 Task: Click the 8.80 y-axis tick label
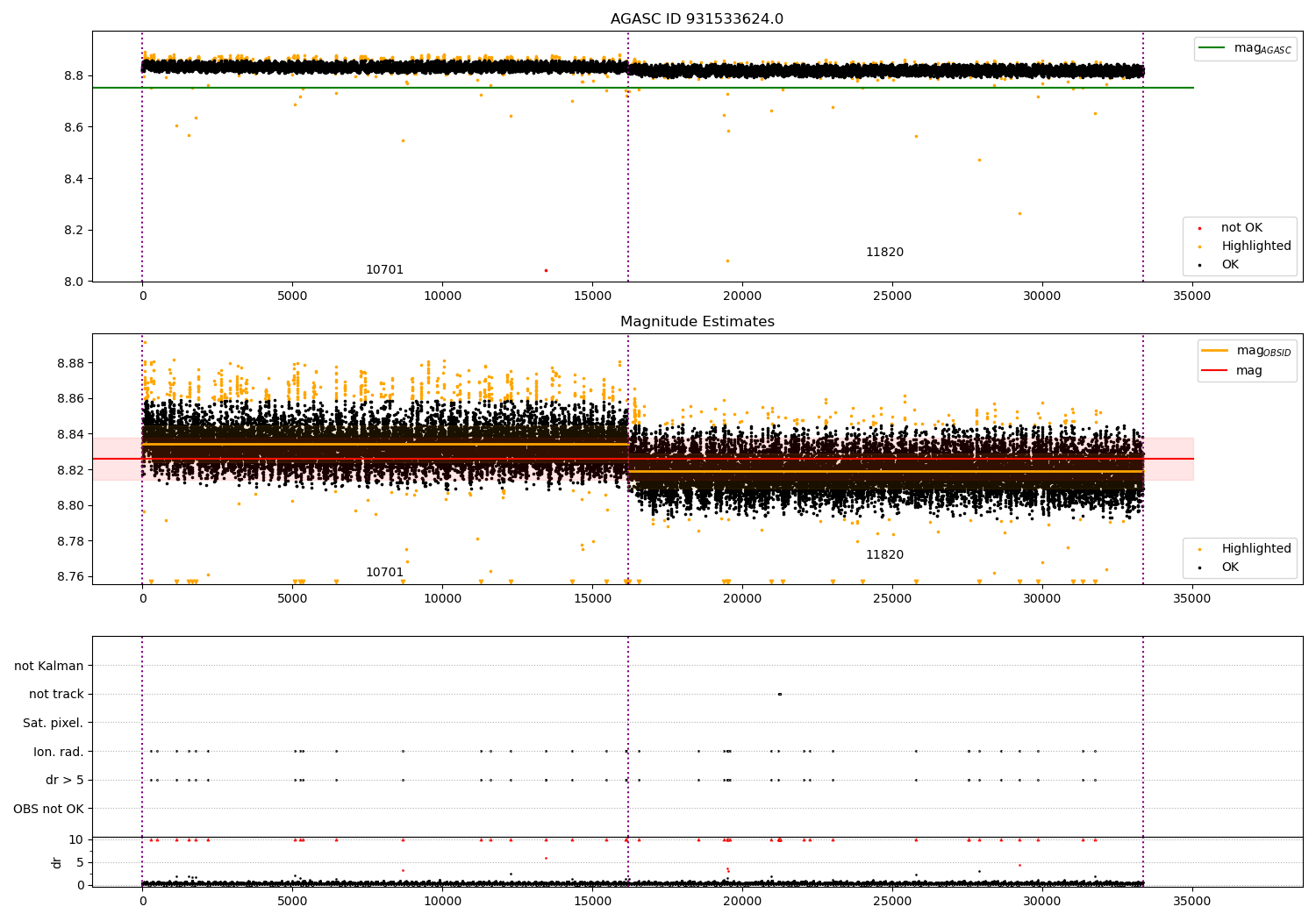(70, 505)
